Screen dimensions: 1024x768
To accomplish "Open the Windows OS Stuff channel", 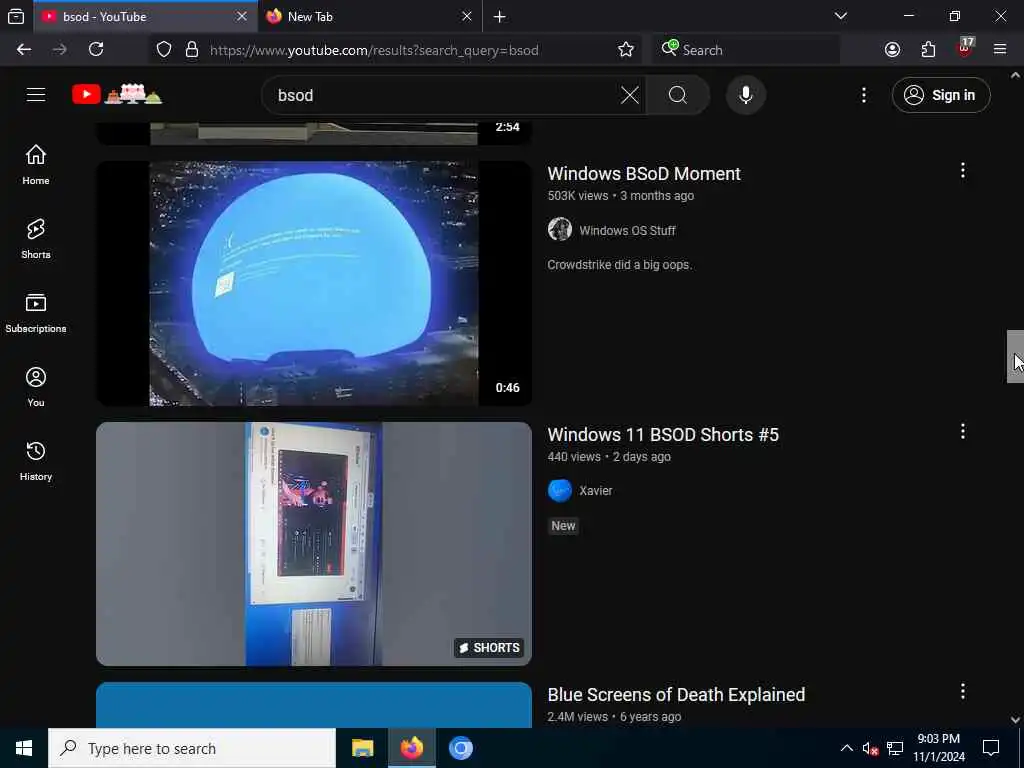I will click(627, 231).
